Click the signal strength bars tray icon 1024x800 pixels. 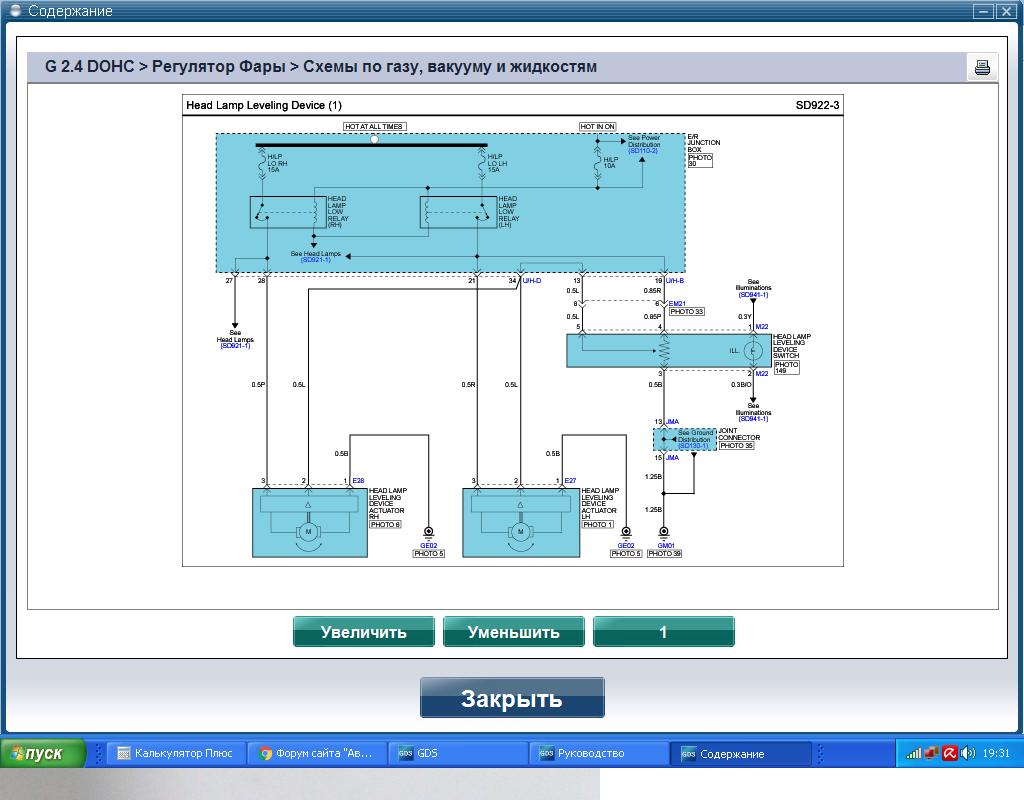coord(913,753)
